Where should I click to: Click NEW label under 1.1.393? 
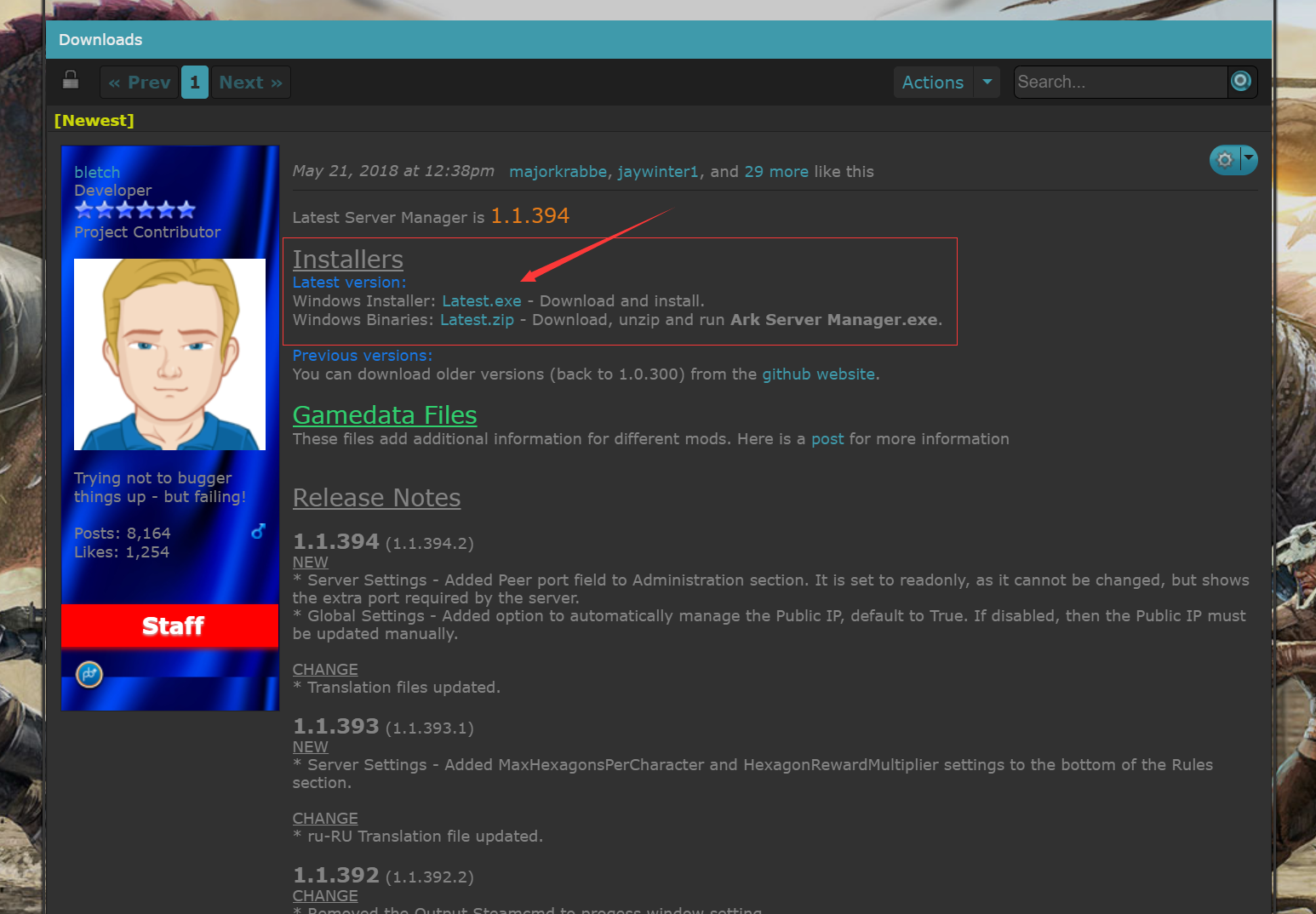click(311, 746)
